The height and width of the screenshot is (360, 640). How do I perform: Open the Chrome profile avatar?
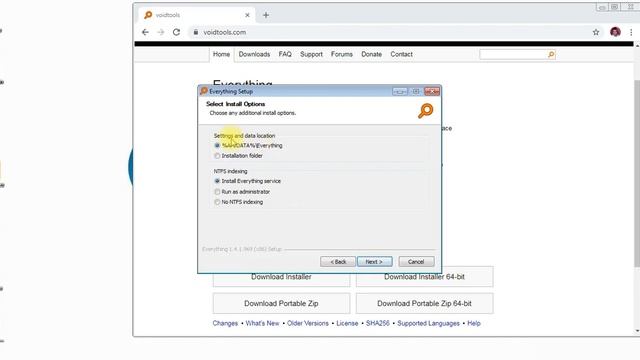pyautogui.click(x=616, y=32)
